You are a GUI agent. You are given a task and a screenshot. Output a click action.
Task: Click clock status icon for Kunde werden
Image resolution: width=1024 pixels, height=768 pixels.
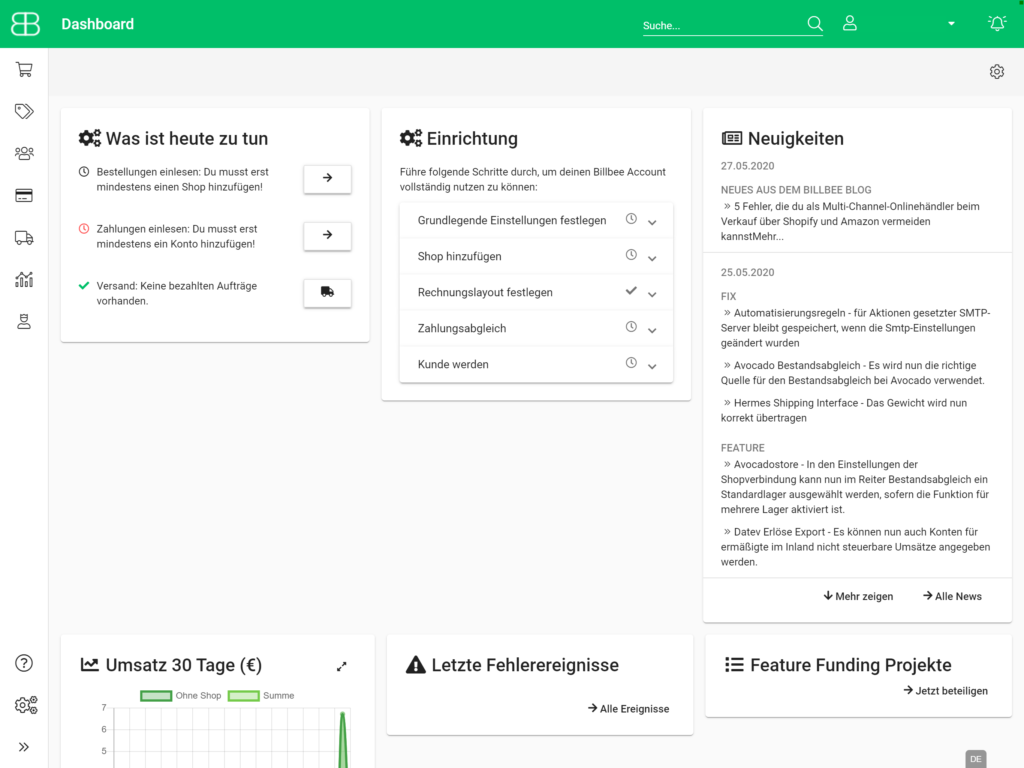(631, 362)
